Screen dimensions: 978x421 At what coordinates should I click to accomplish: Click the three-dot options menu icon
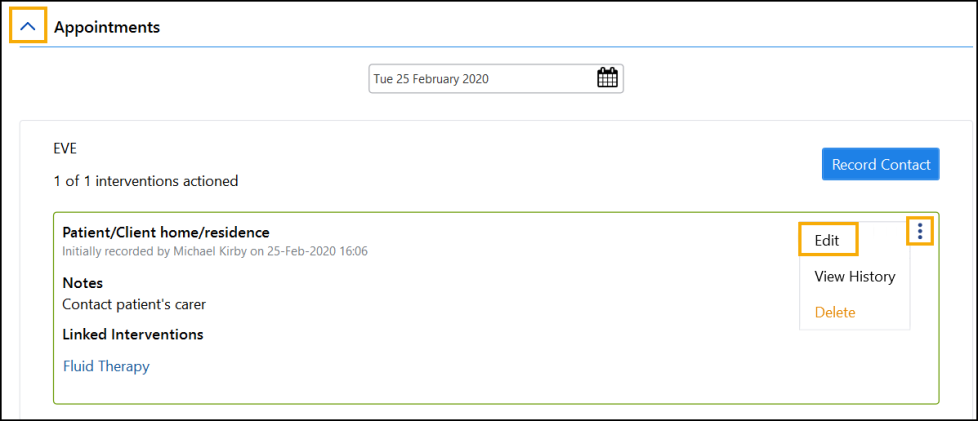click(x=920, y=232)
